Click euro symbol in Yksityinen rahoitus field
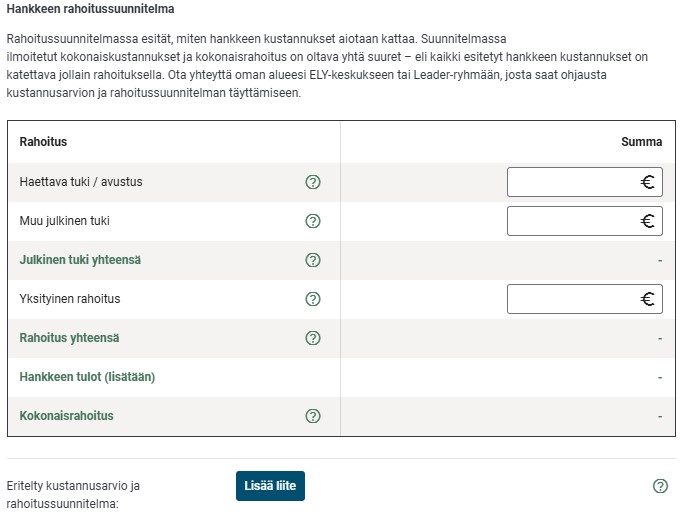Image resolution: width=688 pixels, height=526 pixels. tap(647, 299)
